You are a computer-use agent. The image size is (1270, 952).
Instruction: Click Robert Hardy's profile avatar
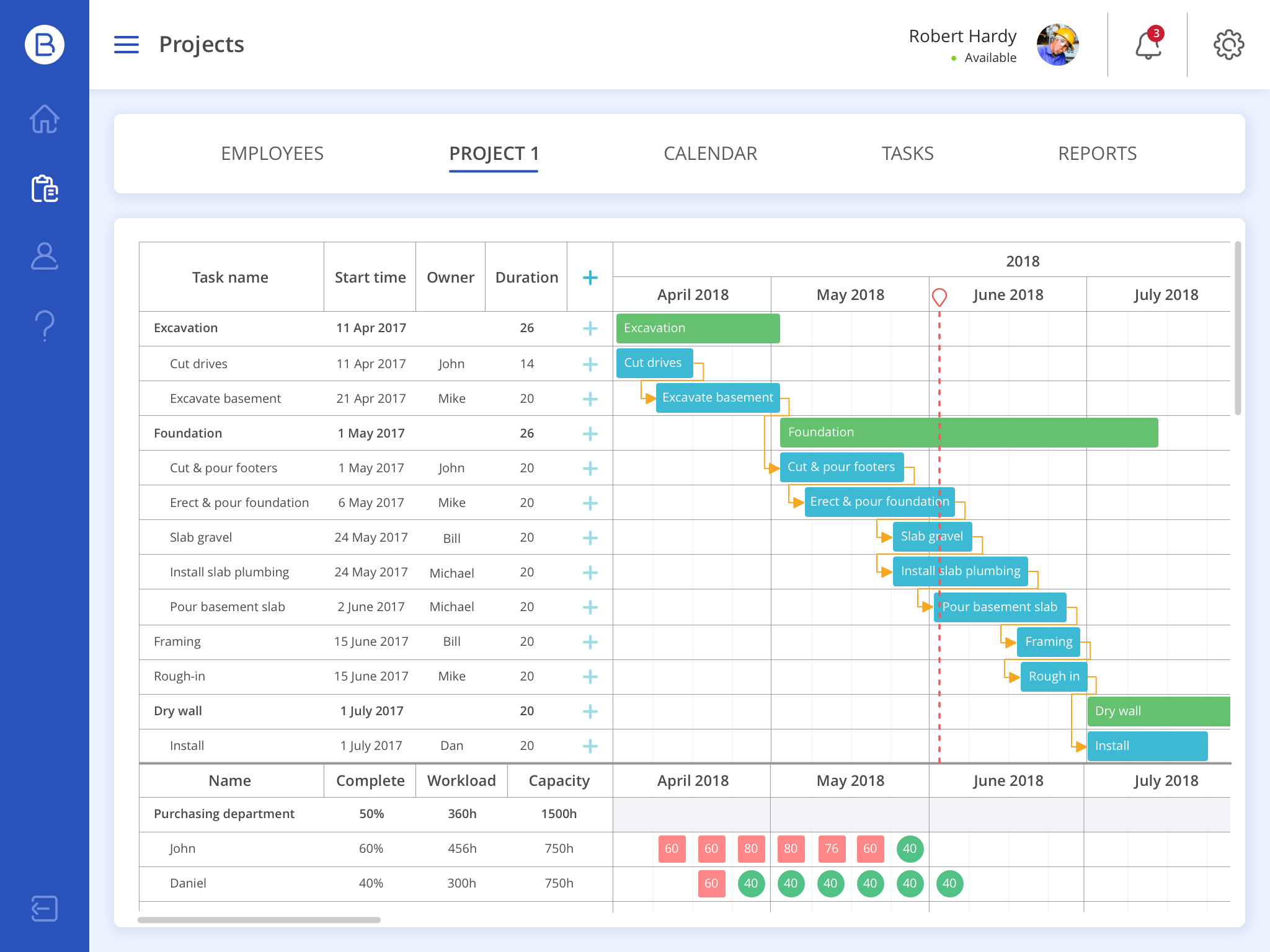click(x=1057, y=44)
